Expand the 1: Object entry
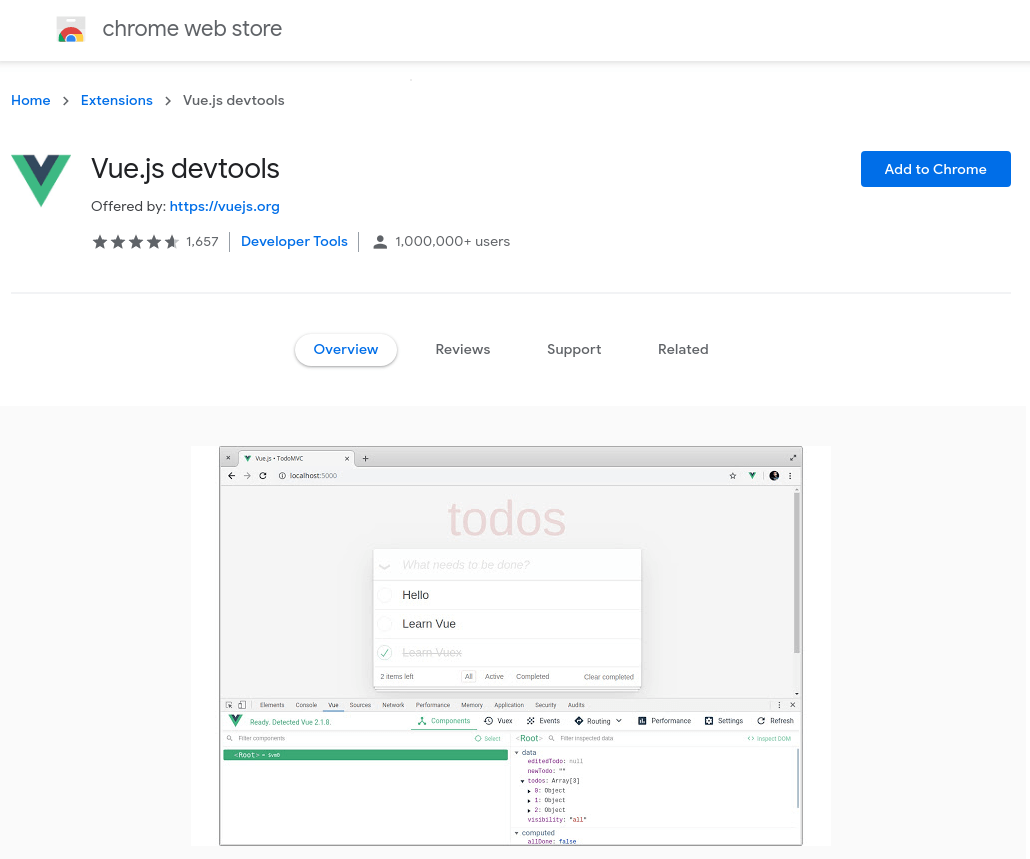This screenshot has height=859, width=1030. (529, 801)
